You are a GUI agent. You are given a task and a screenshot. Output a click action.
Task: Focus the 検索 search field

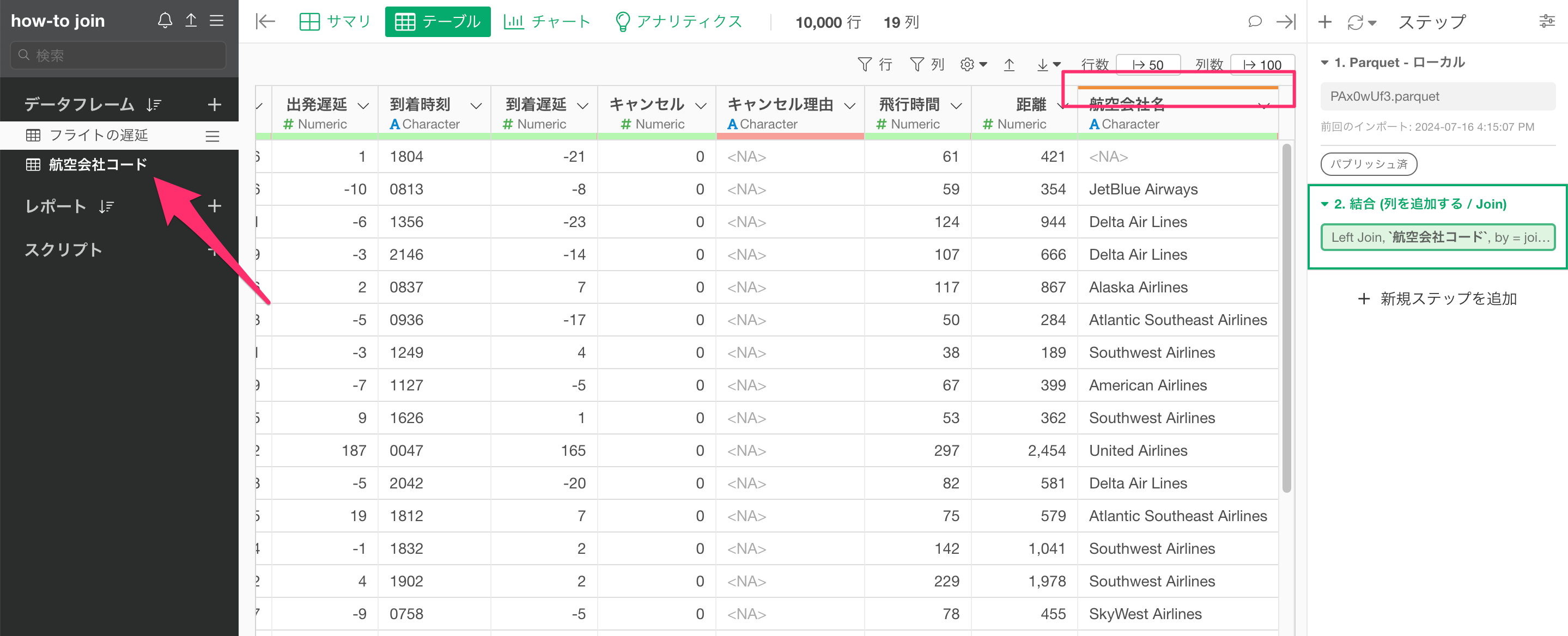click(118, 56)
